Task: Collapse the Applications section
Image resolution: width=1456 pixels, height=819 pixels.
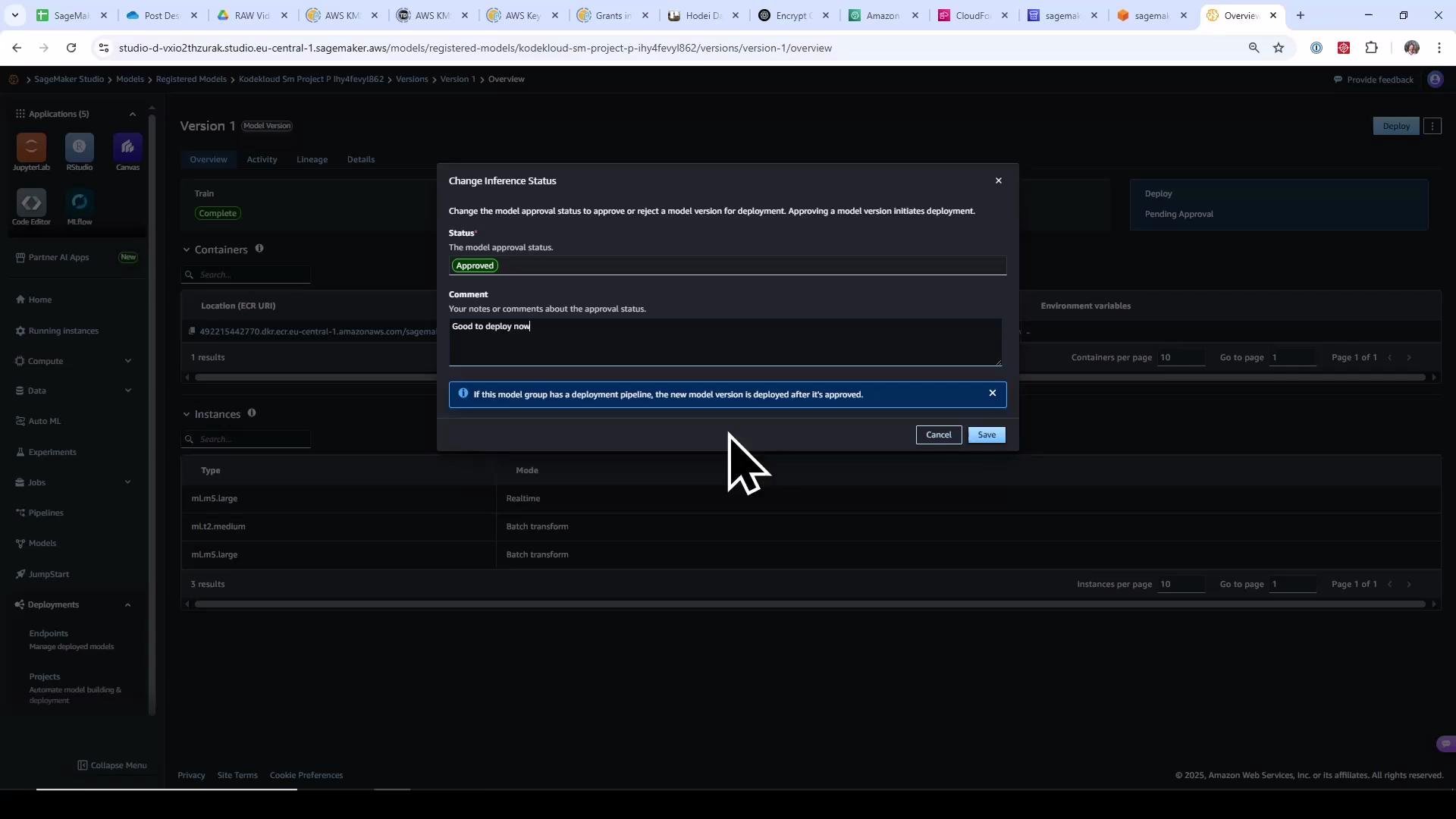Action: (x=133, y=114)
